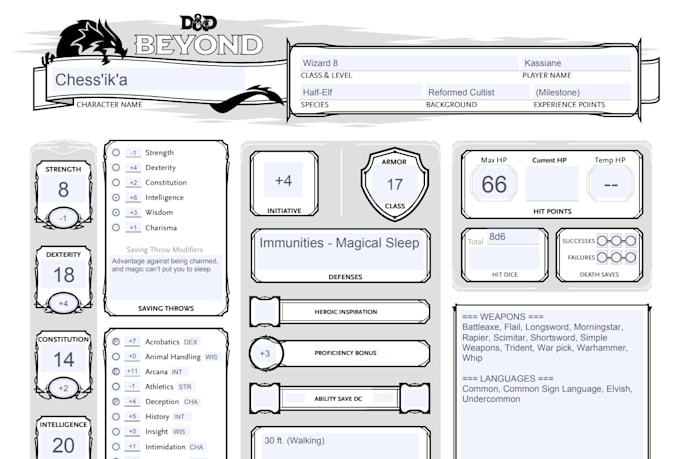680x459 pixels.
Task: Click the Max HP value 66
Action: [494, 184]
